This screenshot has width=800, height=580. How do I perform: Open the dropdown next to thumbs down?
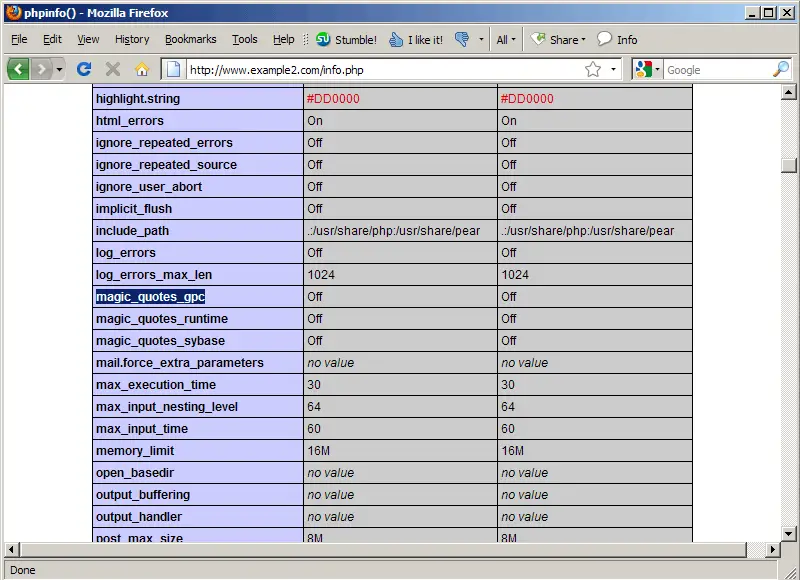pyautogui.click(x=481, y=39)
